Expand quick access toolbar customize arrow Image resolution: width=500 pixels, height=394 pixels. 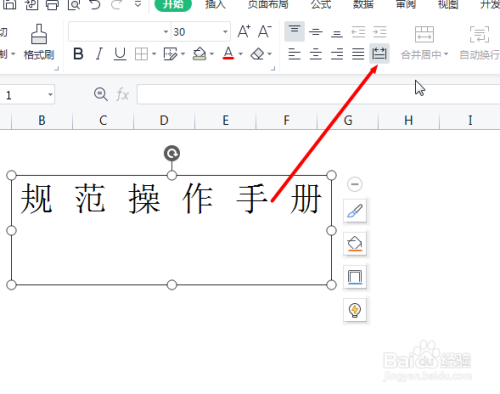click(137, 4)
